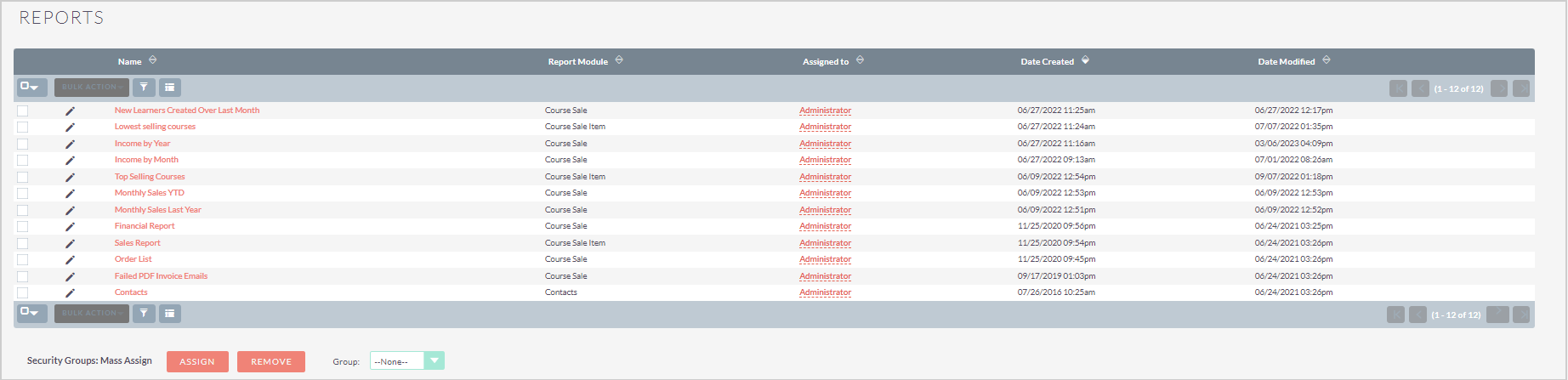Sort by Date Created column arrow icon
This screenshot has height=380, width=1568.
click(x=1085, y=60)
